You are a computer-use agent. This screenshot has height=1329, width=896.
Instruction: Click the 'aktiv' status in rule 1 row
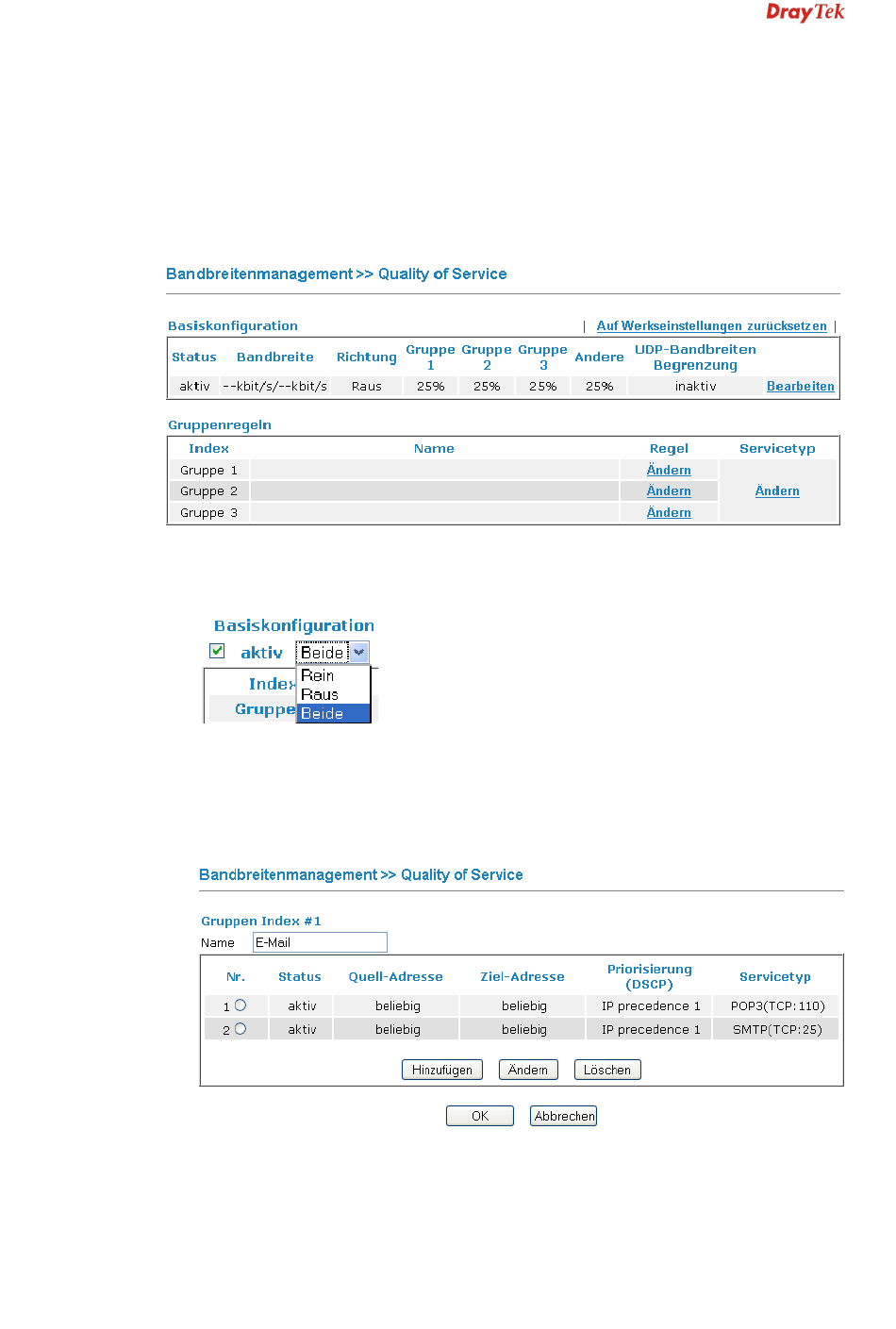[302, 1006]
